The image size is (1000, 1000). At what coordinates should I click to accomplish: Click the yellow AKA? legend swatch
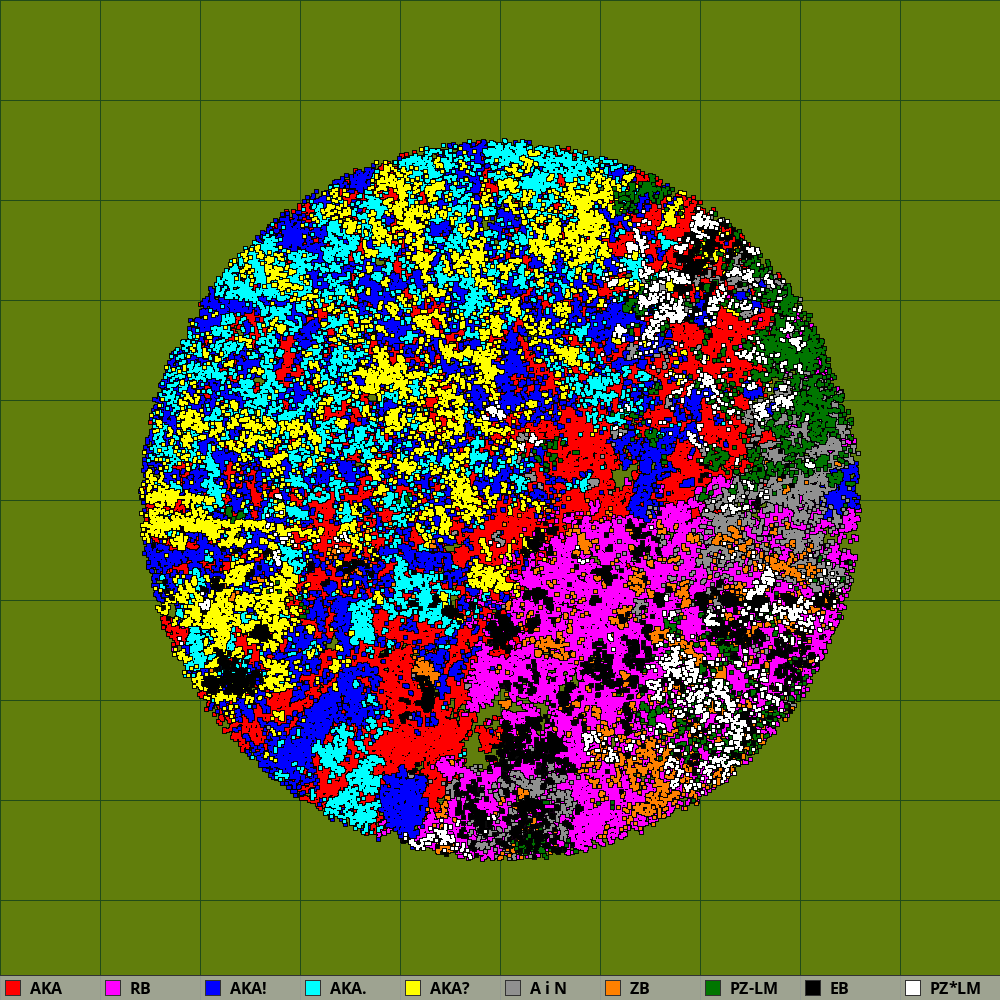(x=413, y=988)
